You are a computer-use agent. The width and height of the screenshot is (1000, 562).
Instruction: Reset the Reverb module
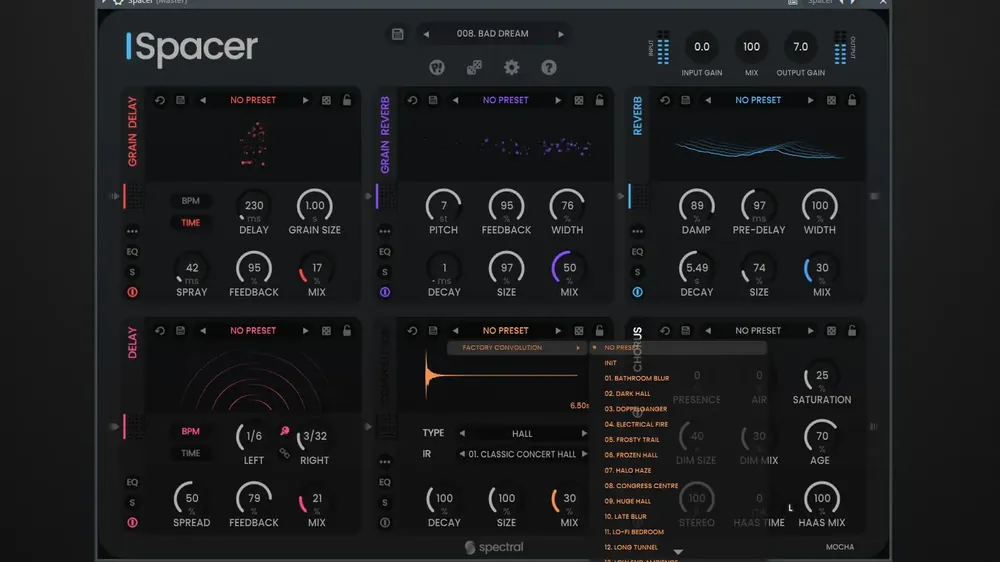click(x=665, y=100)
